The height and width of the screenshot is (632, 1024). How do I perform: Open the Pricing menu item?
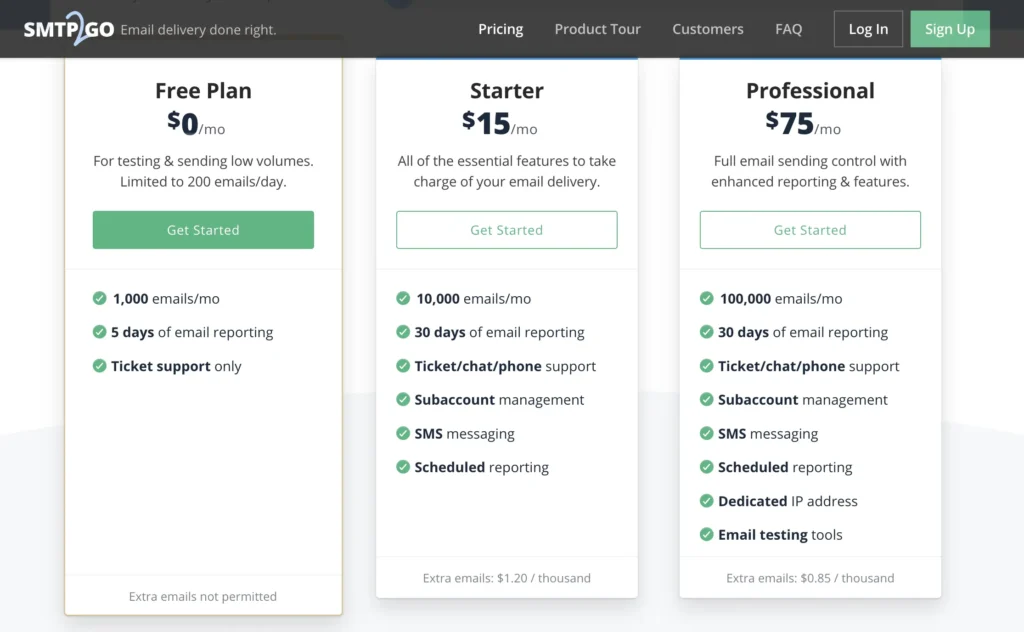(x=500, y=29)
